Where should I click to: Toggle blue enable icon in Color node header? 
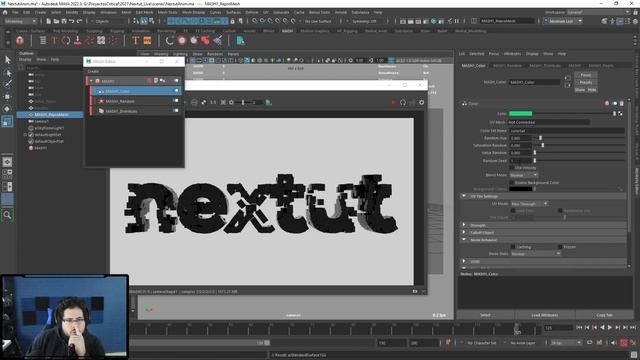(x=615, y=104)
